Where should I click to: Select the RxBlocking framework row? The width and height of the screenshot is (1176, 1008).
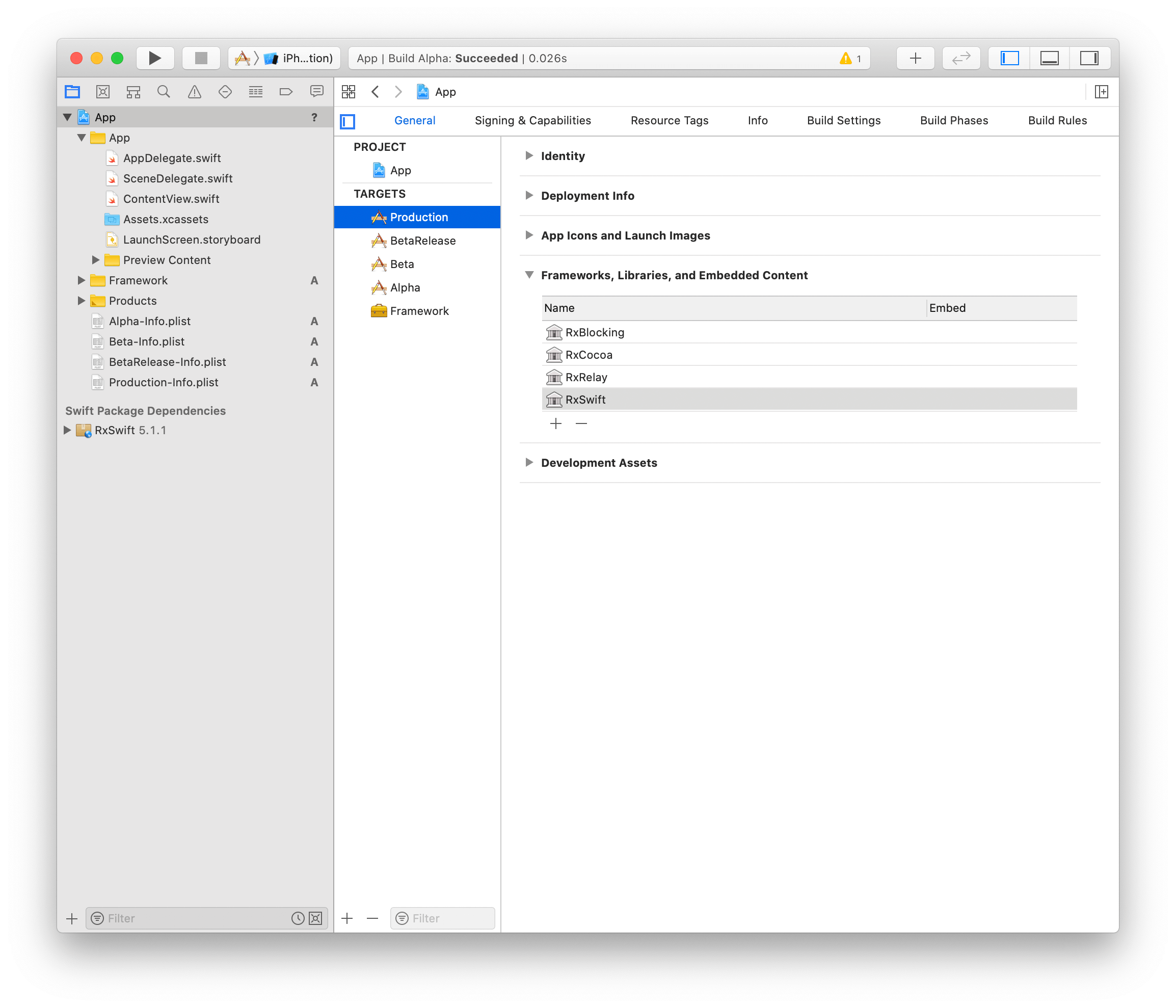pyautogui.click(x=809, y=333)
